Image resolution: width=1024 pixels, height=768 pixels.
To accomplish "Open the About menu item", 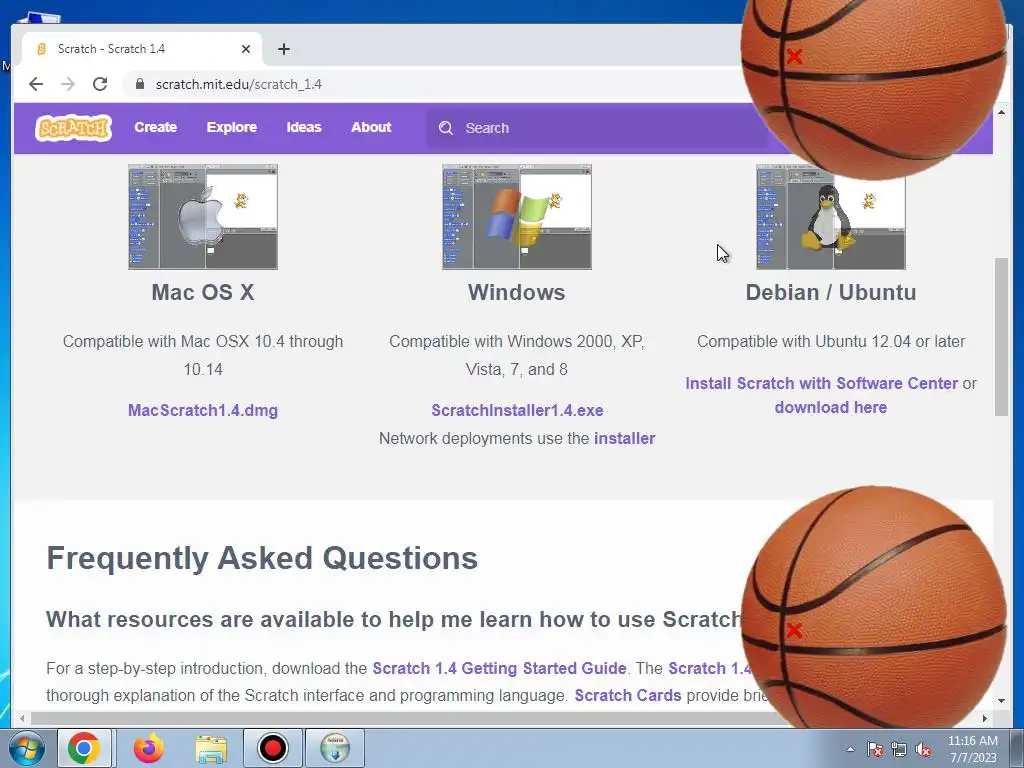I will [x=371, y=127].
